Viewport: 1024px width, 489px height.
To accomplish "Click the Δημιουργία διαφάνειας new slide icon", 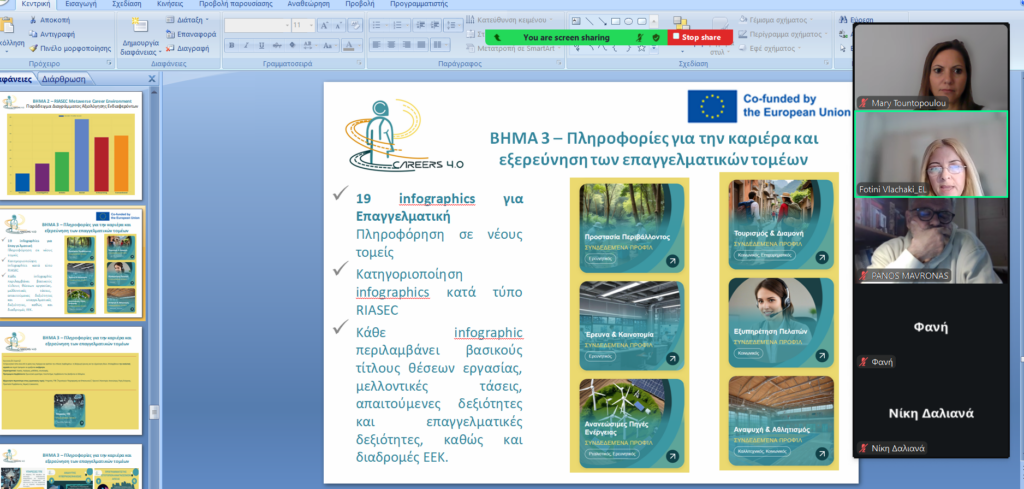I will (x=140, y=26).
